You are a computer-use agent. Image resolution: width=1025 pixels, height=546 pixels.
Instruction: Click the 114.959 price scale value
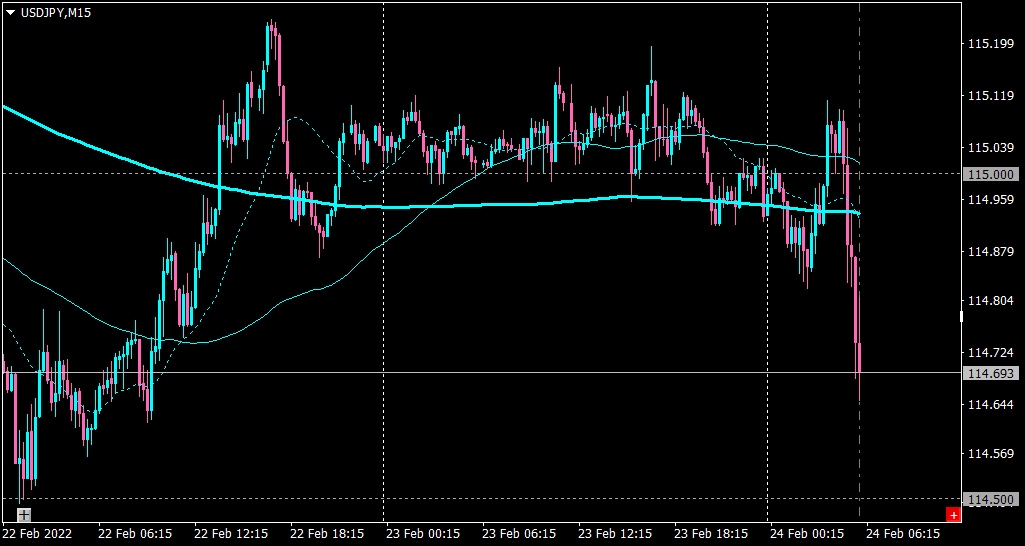tap(990, 199)
